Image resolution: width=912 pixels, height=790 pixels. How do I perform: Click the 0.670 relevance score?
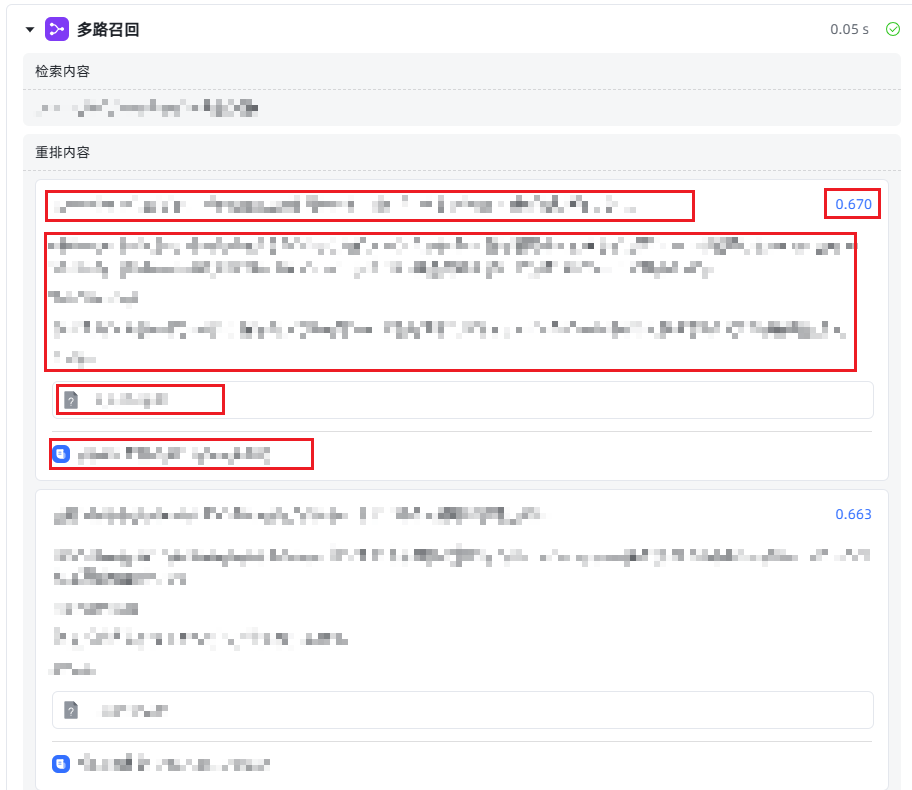(x=853, y=204)
